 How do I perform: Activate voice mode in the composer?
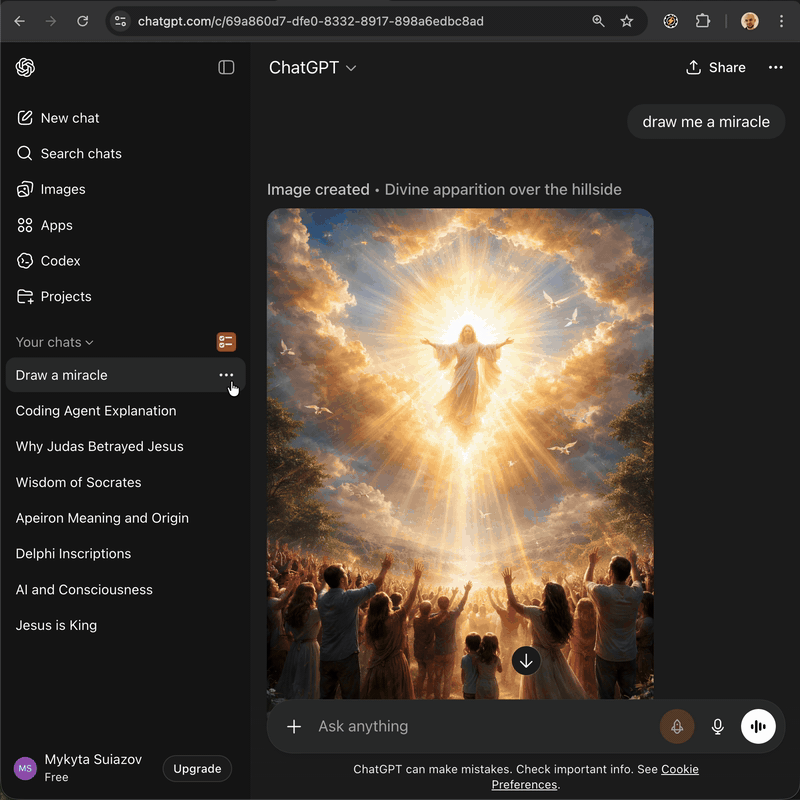click(x=758, y=726)
